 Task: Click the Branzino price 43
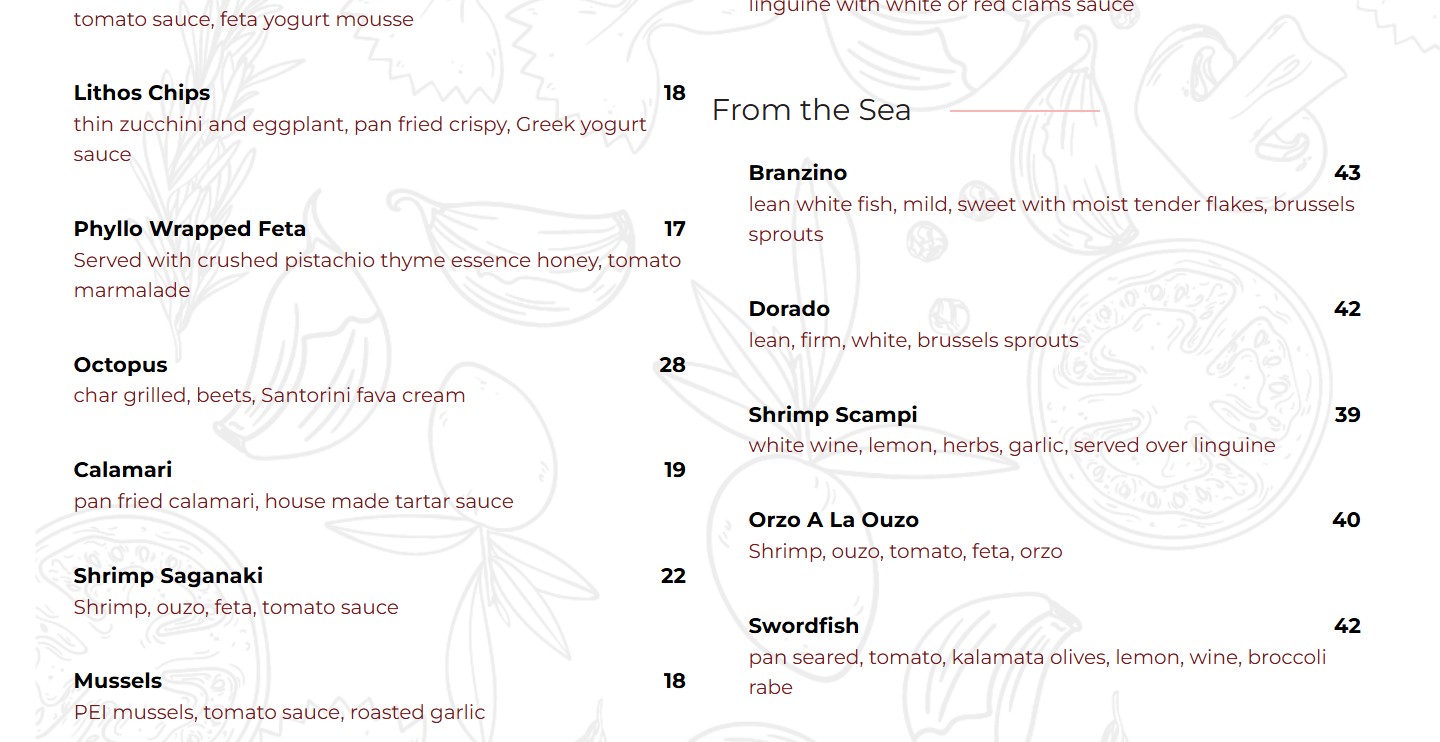click(x=1347, y=173)
